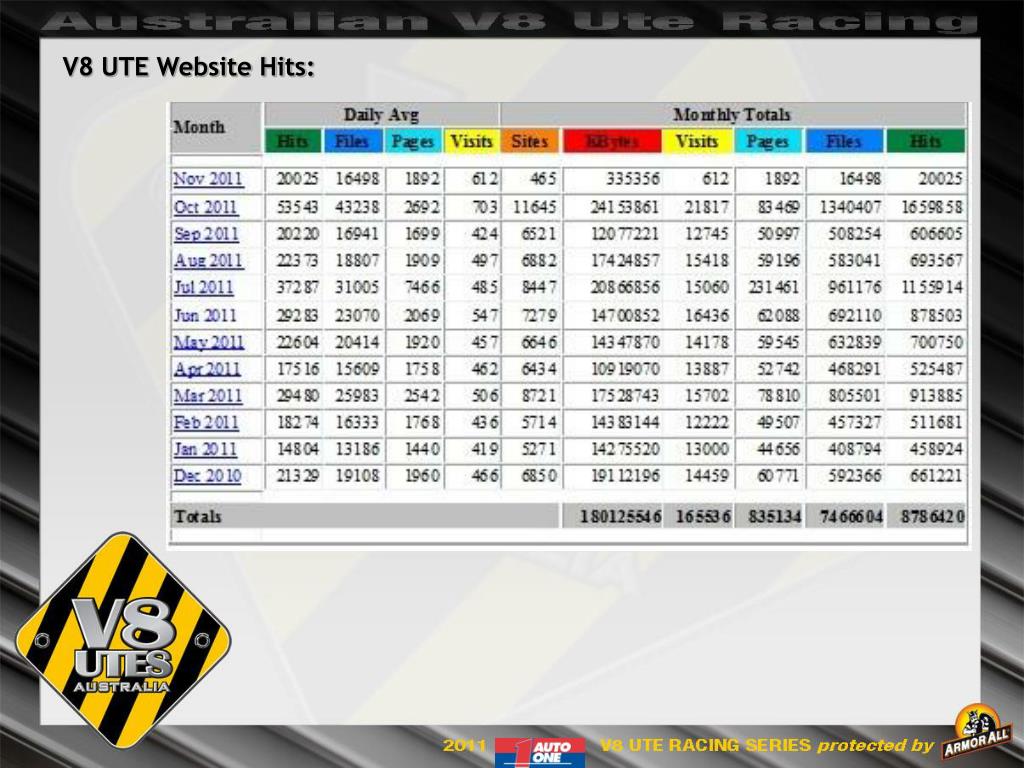Click the green Daily Avg Hits header
Image resolution: width=1024 pixels, height=768 pixels.
click(x=293, y=141)
